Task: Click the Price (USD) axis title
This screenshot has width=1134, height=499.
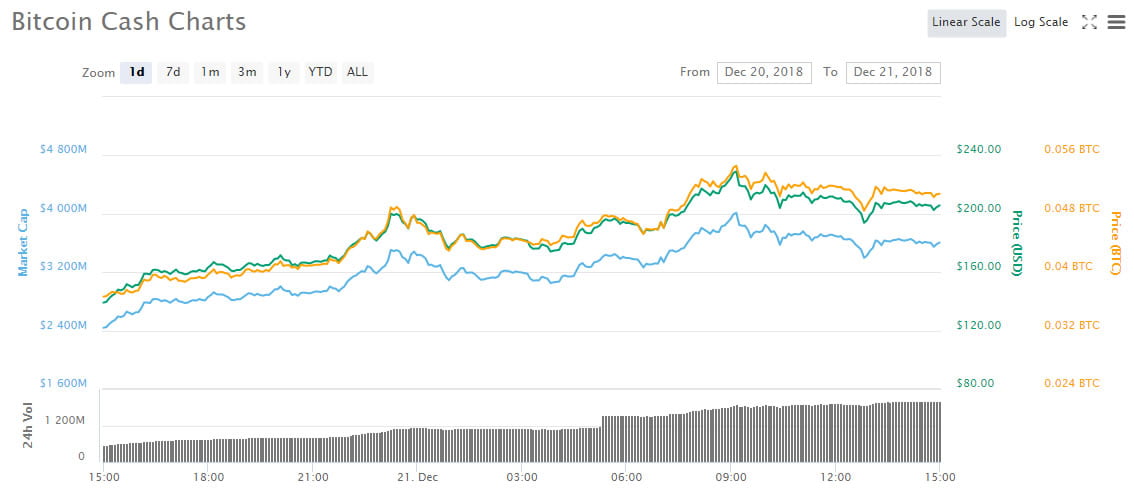Action: [x=1017, y=243]
